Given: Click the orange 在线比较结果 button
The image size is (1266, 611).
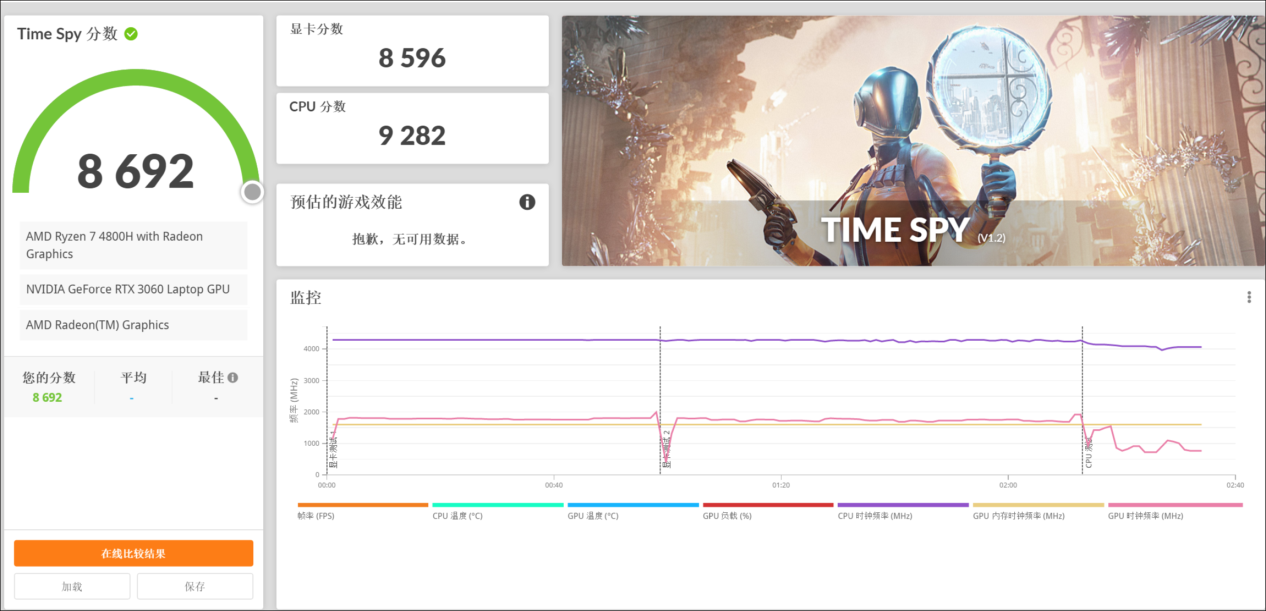Looking at the screenshot, I should [133, 553].
